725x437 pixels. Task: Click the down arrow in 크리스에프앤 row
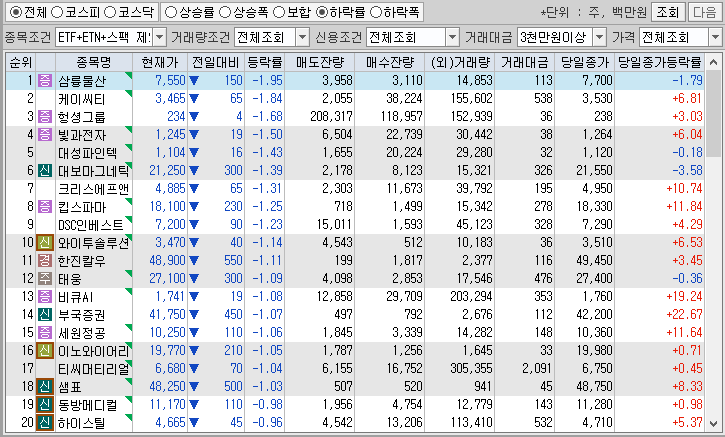(194, 189)
